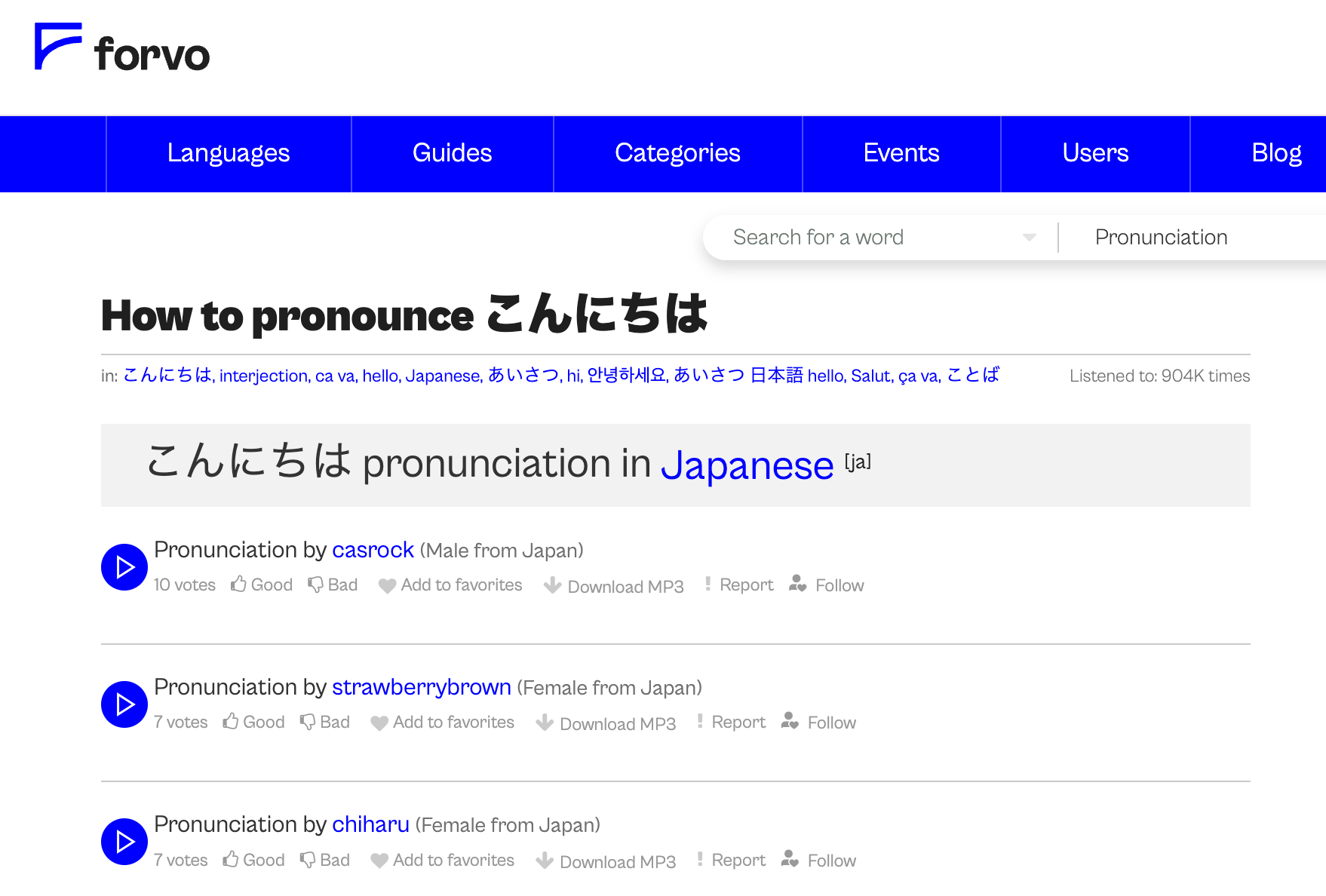Click thumbs-up Good icon for casrock
Image resolution: width=1326 pixels, height=896 pixels.
click(238, 585)
